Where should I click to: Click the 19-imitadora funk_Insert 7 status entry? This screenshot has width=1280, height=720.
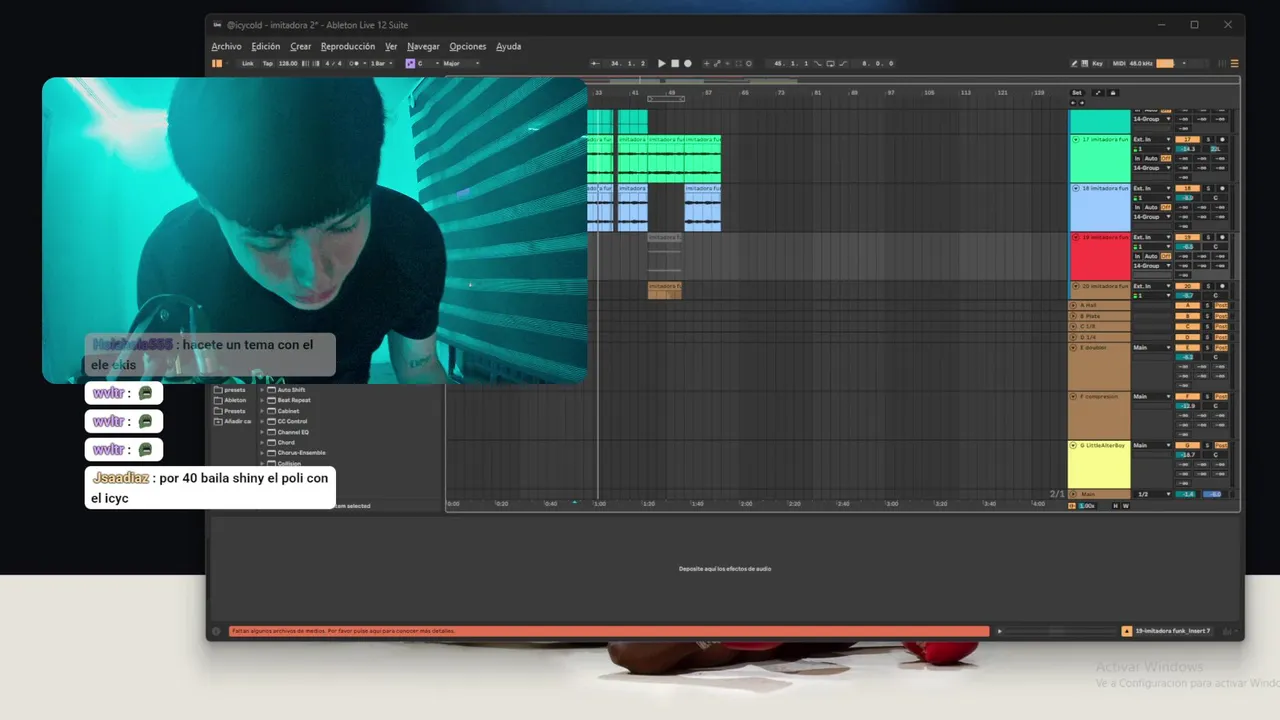click(1173, 631)
